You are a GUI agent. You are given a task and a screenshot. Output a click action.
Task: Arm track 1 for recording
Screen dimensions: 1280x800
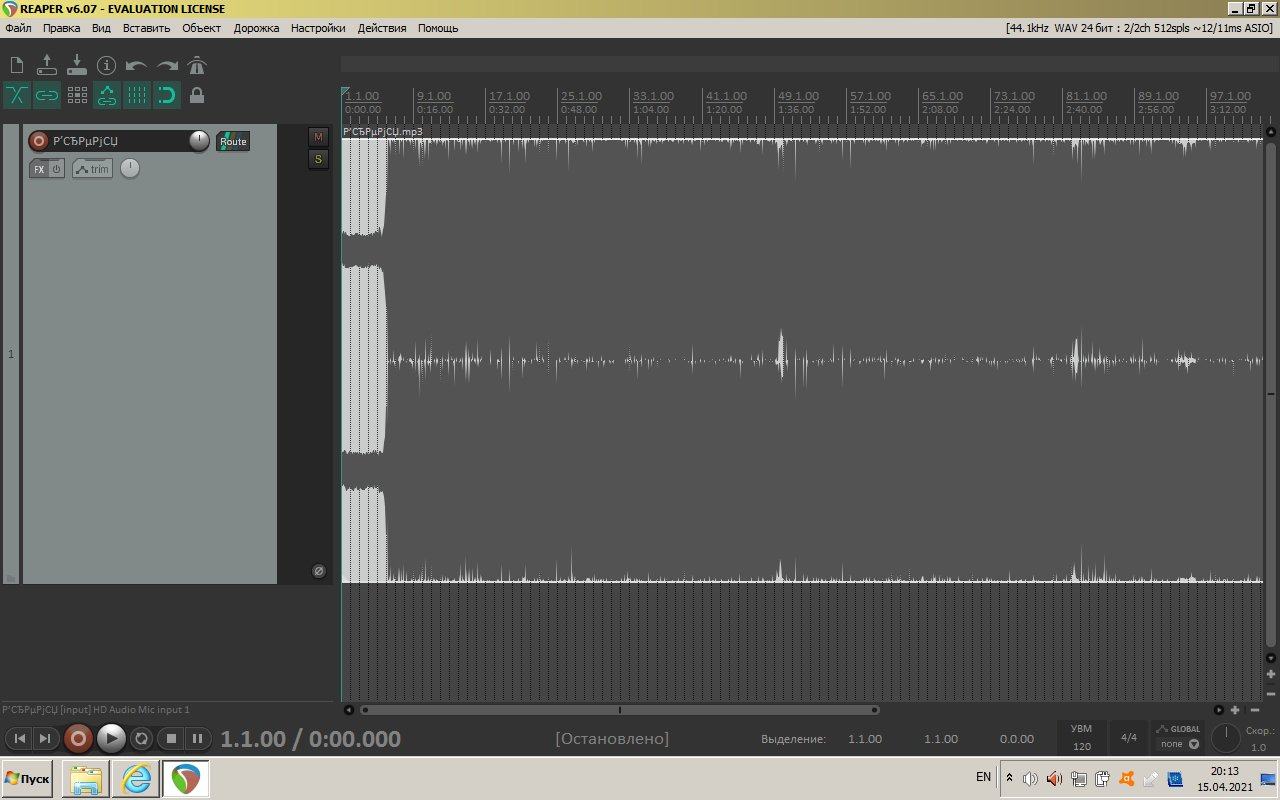[39, 141]
